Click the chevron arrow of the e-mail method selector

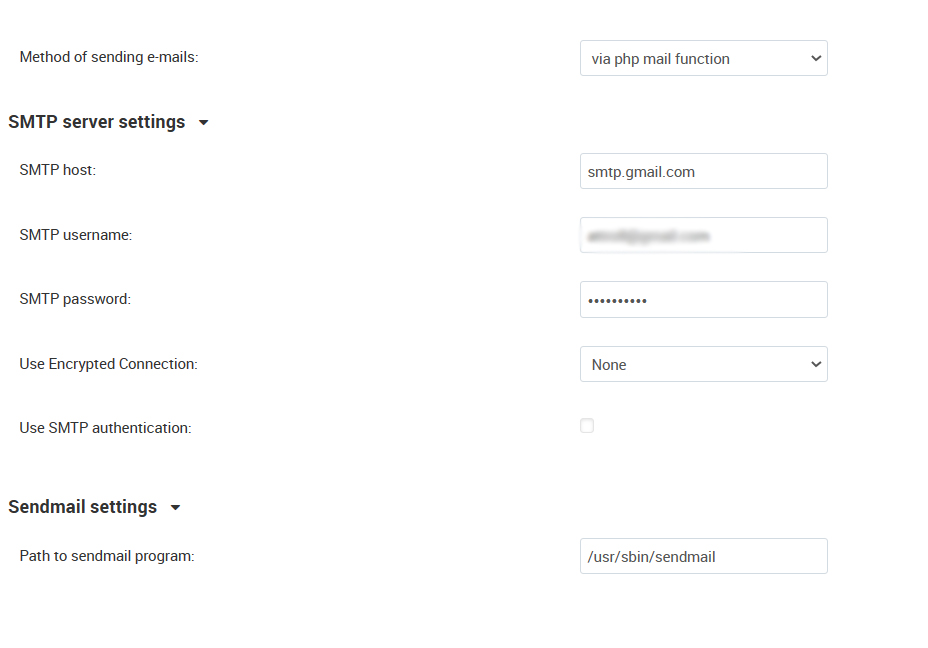click(816, 58)
